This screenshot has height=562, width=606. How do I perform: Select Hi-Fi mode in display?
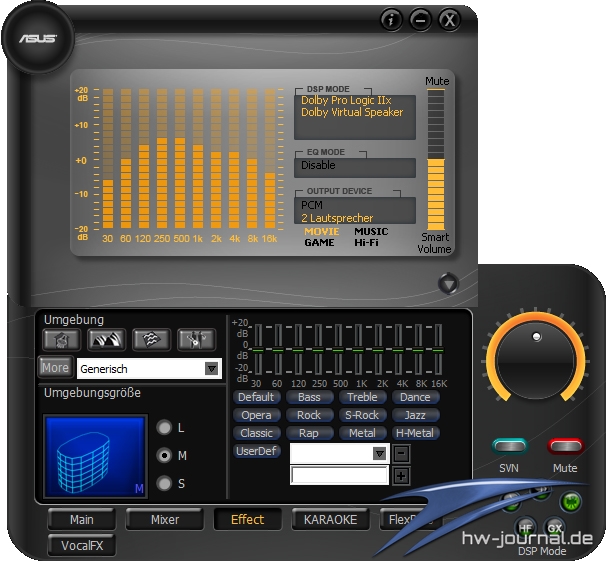coord(366,243)
